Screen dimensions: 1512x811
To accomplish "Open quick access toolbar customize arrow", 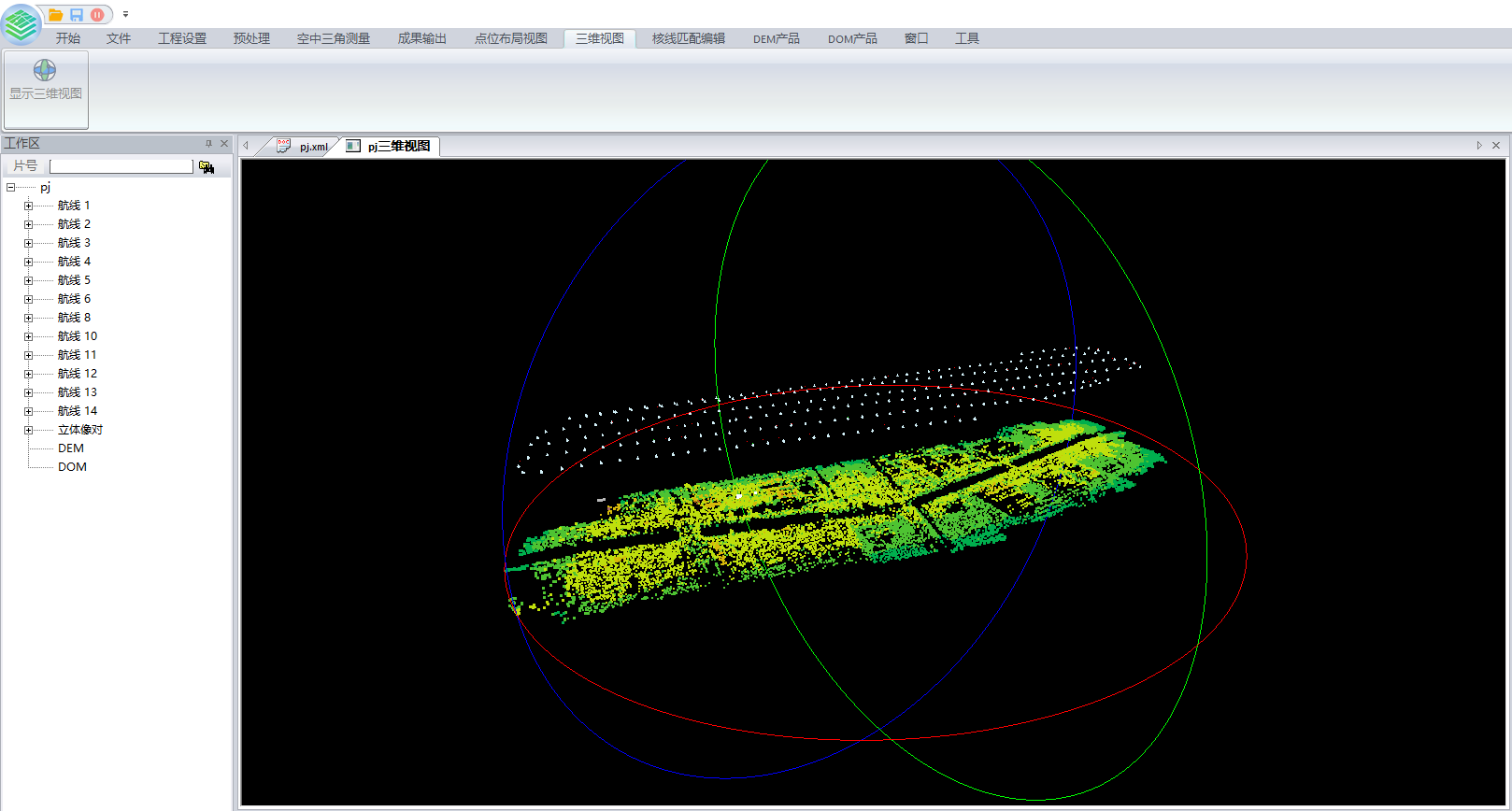I will click(x=125, y=15).
